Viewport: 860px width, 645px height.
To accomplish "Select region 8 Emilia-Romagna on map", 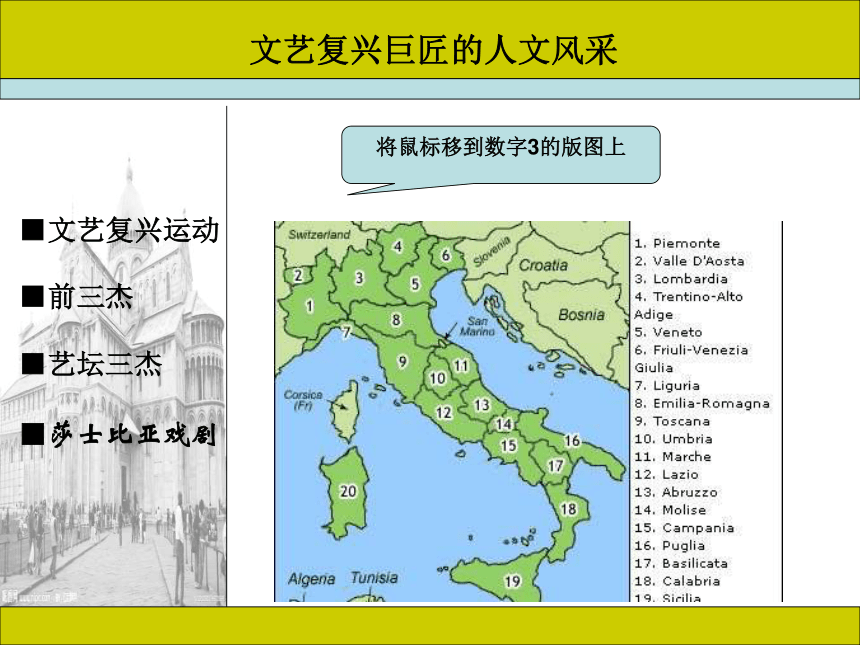I will [396, 320].
